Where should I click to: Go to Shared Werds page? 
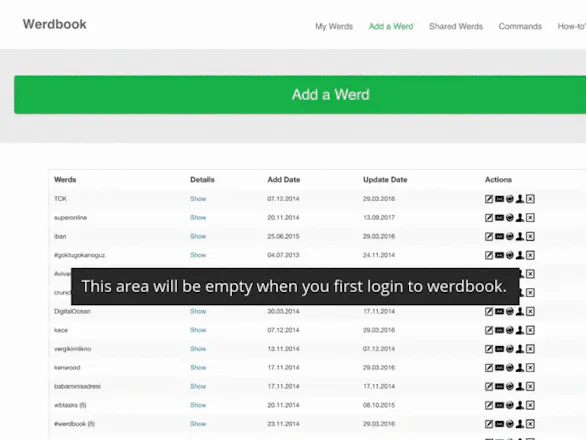pos(456,27)
